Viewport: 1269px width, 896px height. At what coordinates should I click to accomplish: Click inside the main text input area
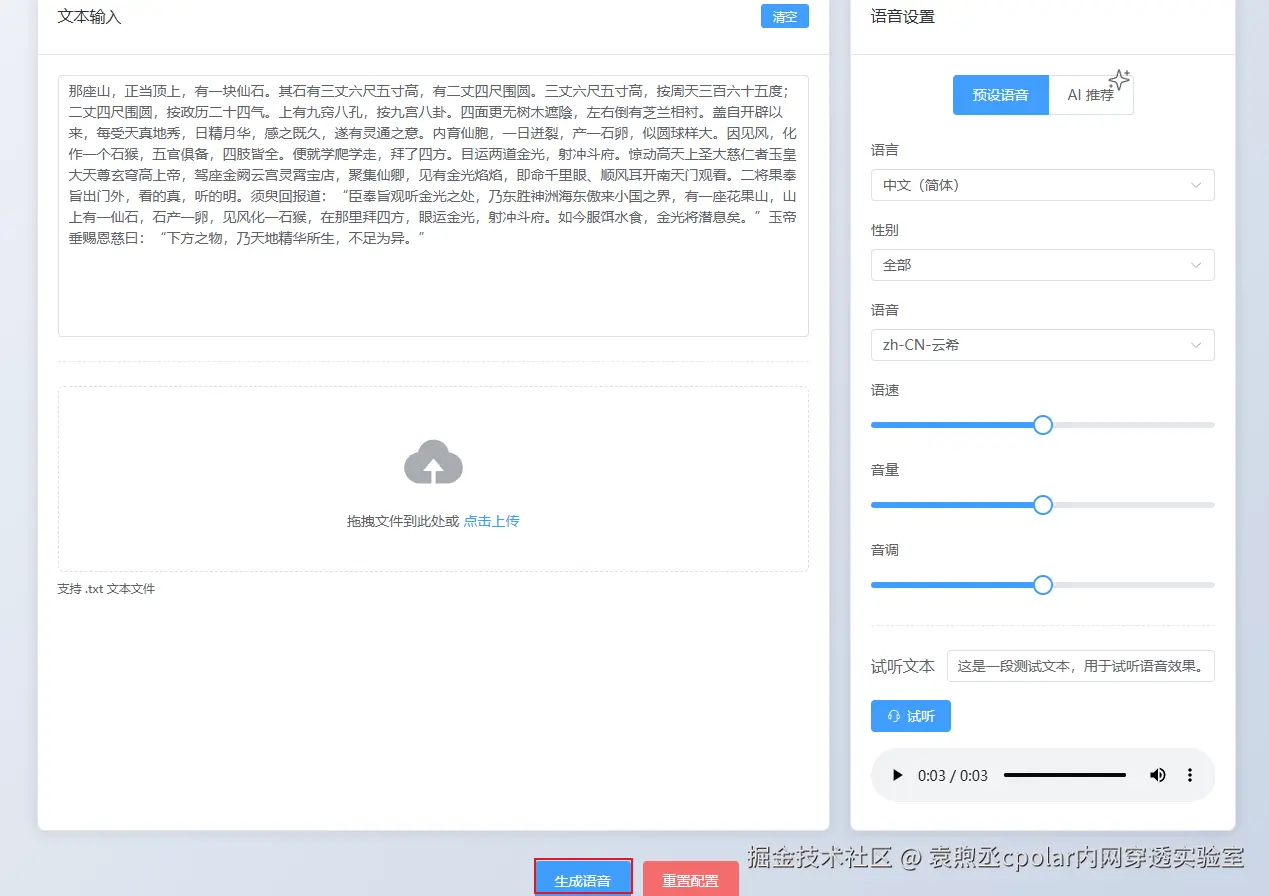pyautogui.click(x=433, y=206)
